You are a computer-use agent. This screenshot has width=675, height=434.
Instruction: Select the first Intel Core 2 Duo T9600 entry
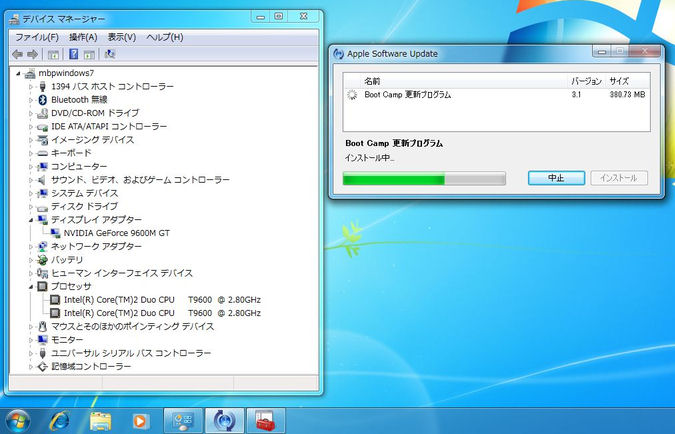coord(162,300)
